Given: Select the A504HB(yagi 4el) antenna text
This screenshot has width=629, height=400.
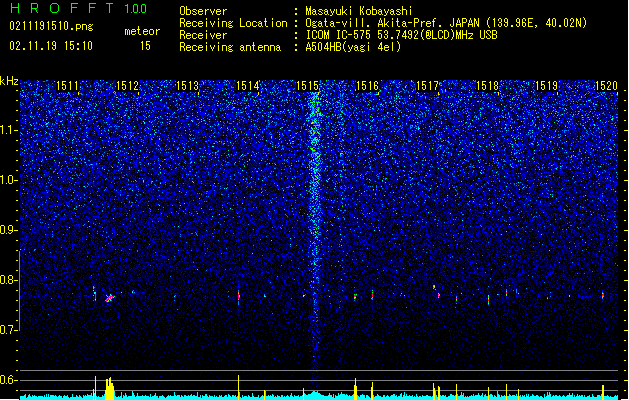Looking at the screenshot, I should click(x=353, y=47).
